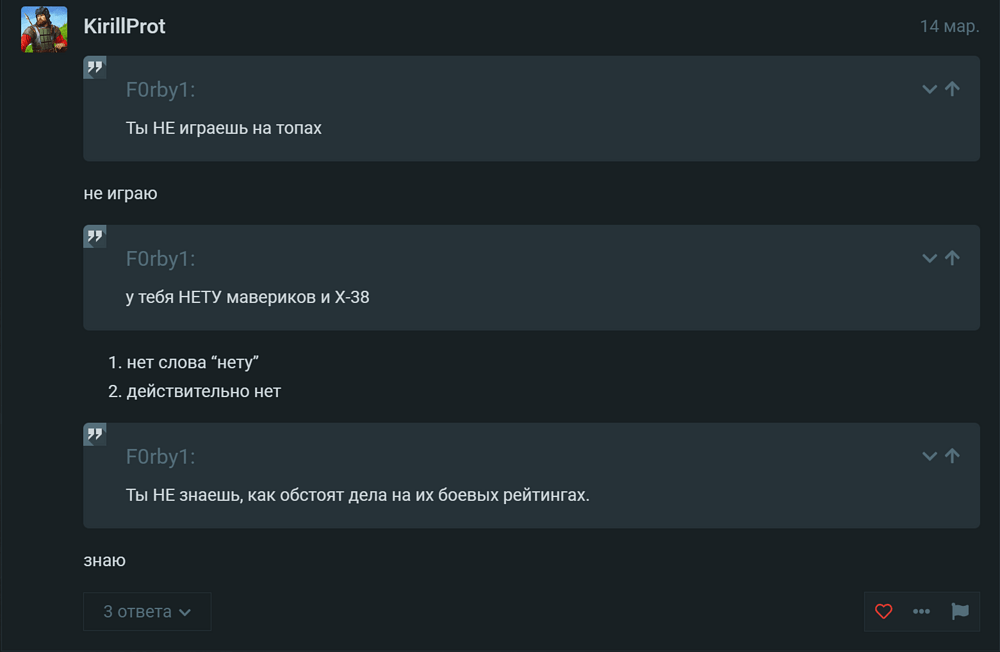
Task: Open KirillProt's avatar picture
Action: [44, 29]
